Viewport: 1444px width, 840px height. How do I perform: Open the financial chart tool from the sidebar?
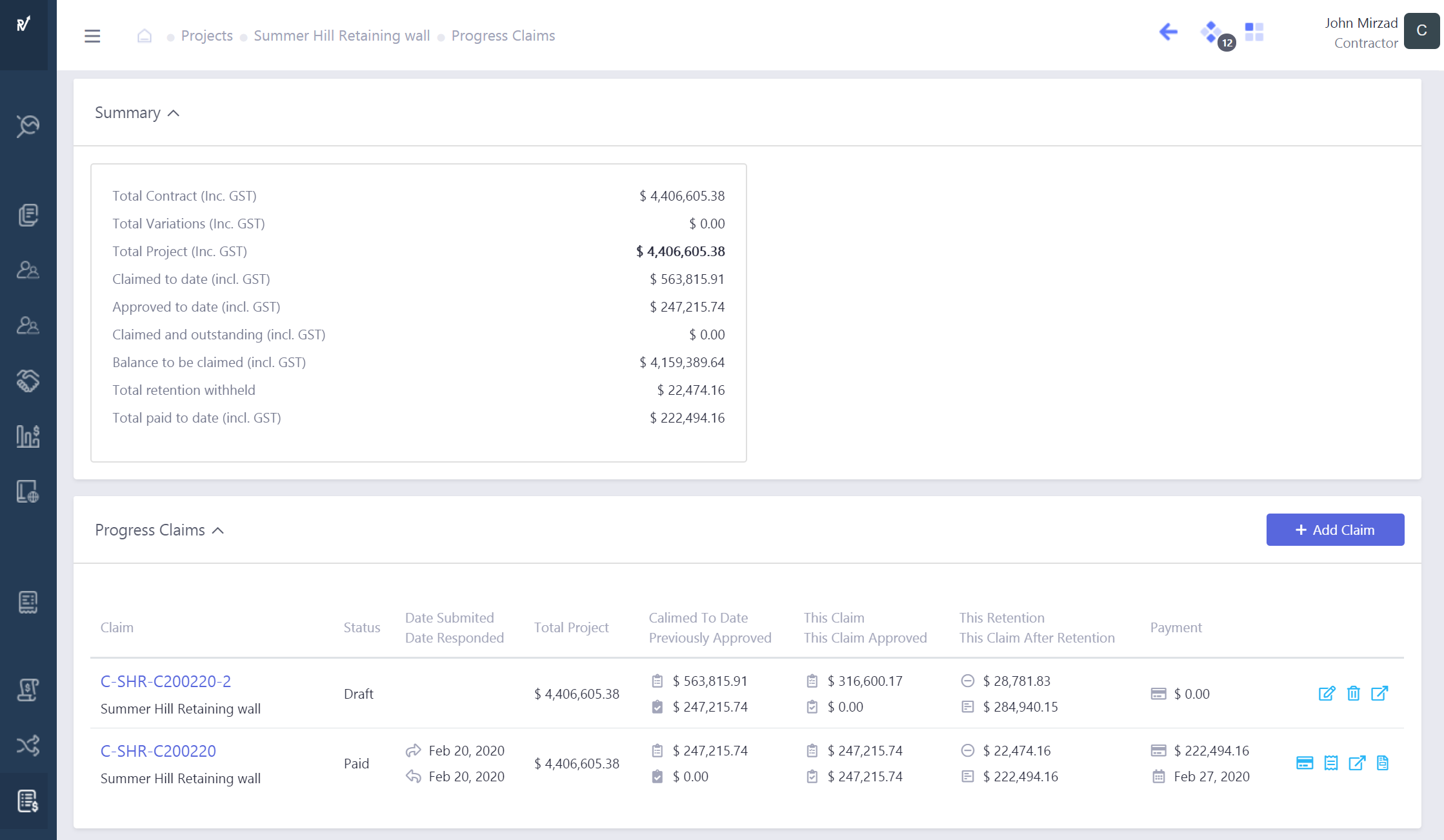27,437
